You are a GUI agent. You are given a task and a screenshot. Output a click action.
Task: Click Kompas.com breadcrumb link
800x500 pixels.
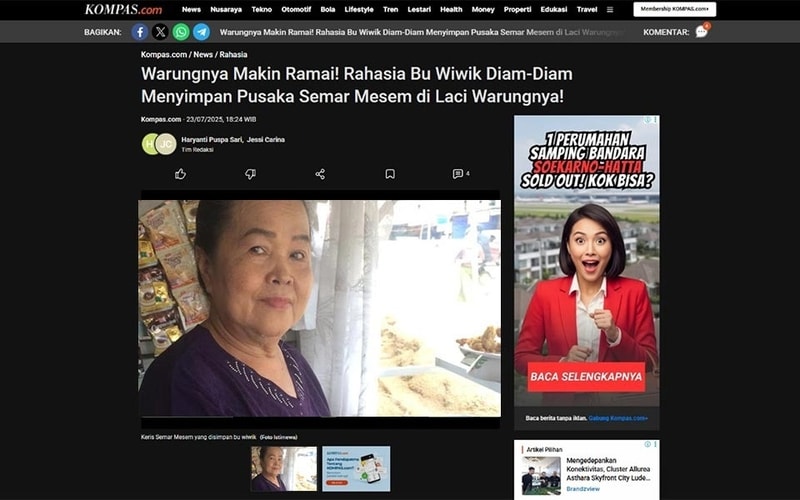coord(164,55)
